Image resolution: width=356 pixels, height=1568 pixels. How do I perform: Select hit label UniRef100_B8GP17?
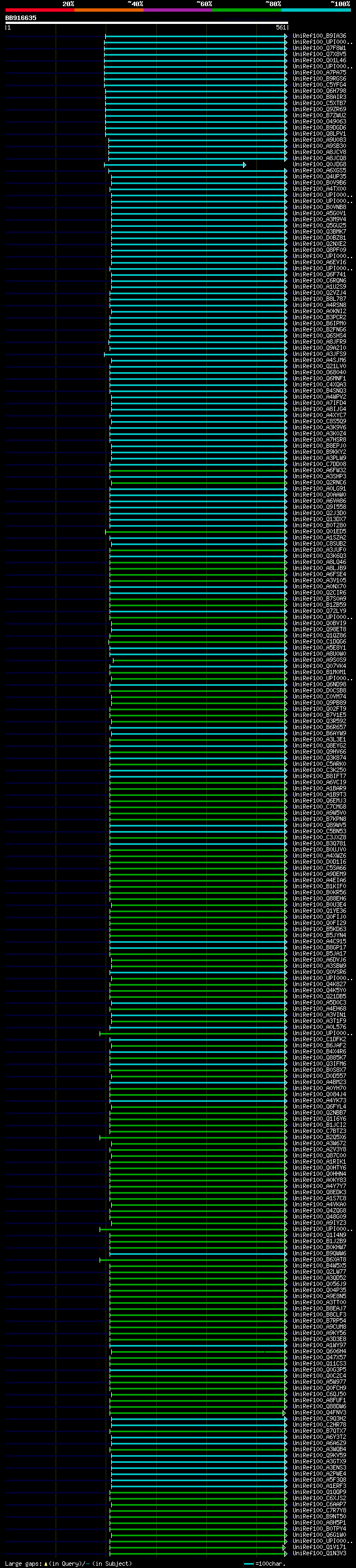pos(319,948)
